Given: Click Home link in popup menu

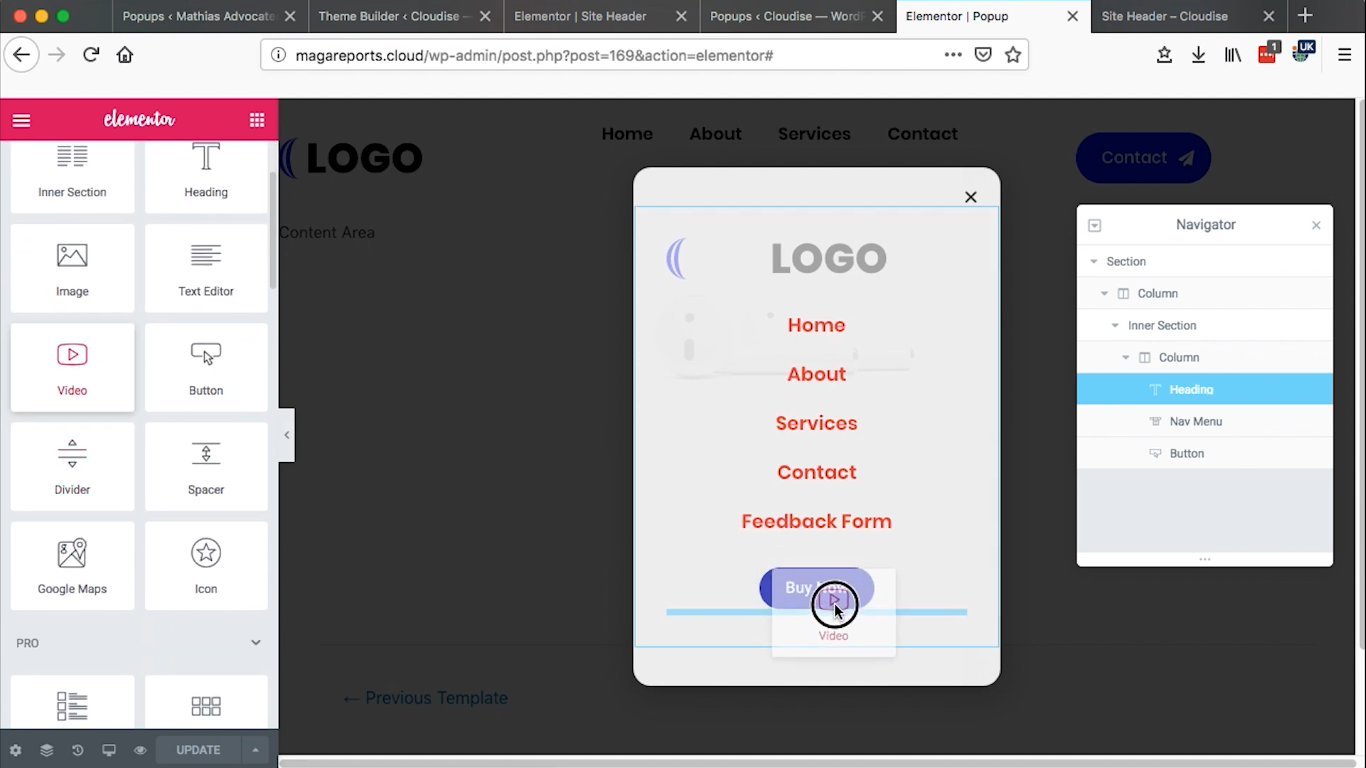Looking at the screenshot, I should click(816, 325).
